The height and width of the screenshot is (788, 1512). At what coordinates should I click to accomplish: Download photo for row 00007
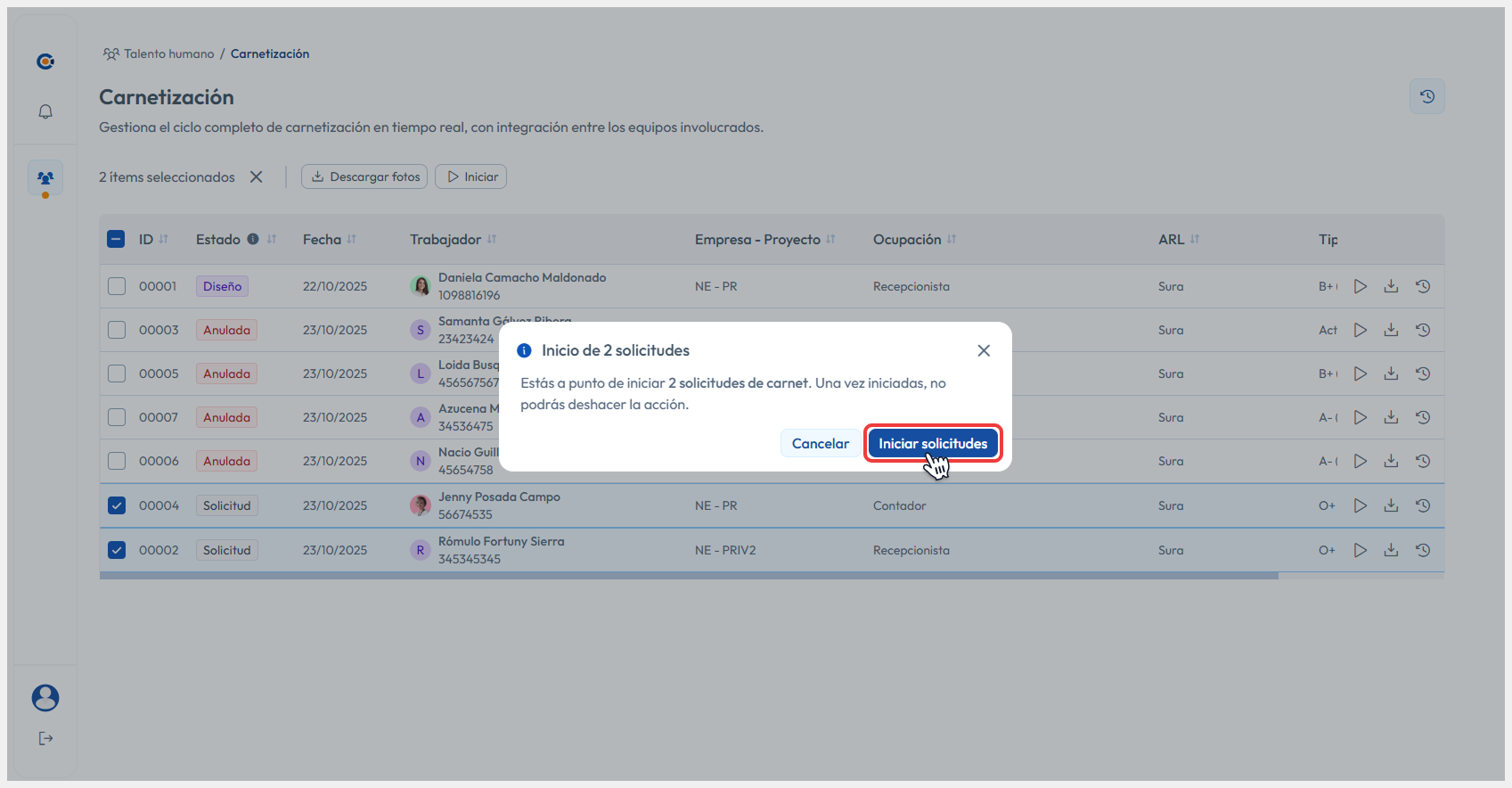[1391, 417]
